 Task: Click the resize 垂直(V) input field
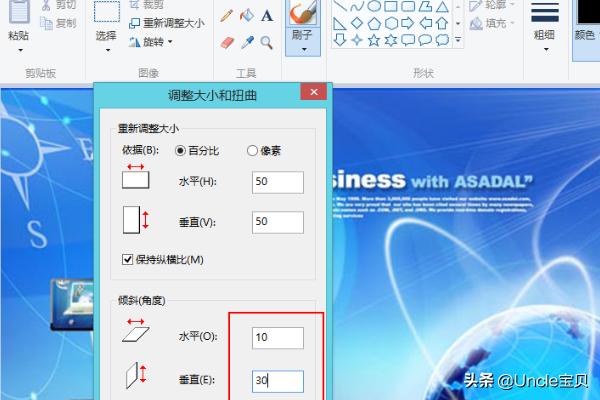click(x=278, y=222)
